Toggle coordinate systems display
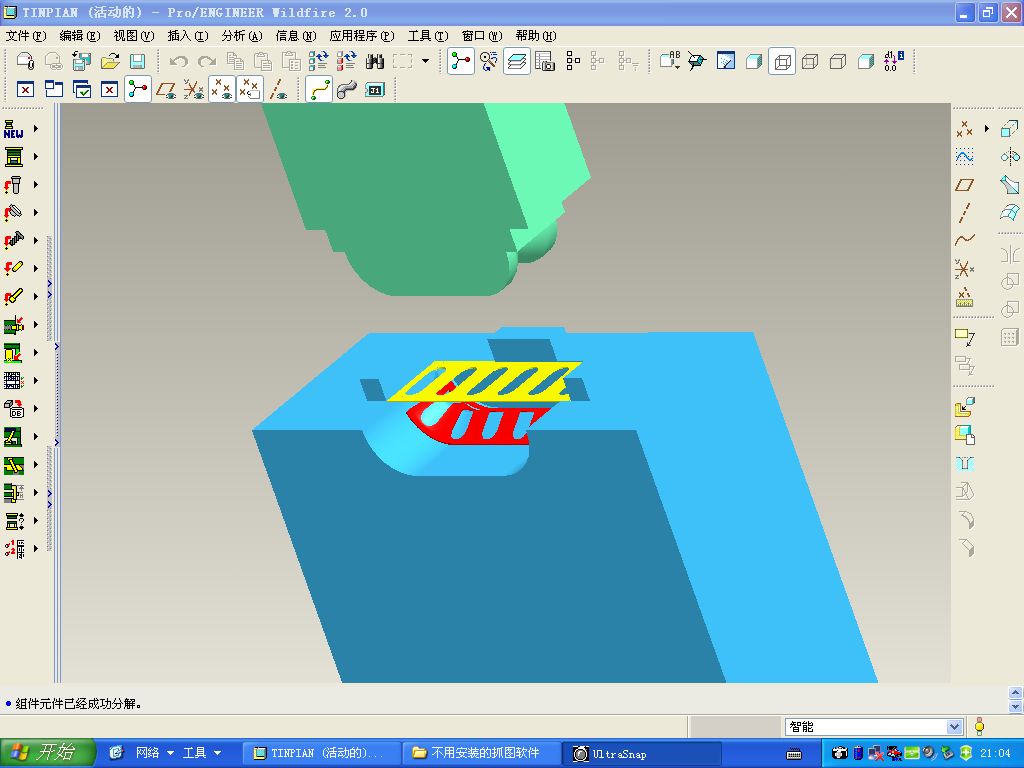The image size is (1024, 768). (194, 89)
